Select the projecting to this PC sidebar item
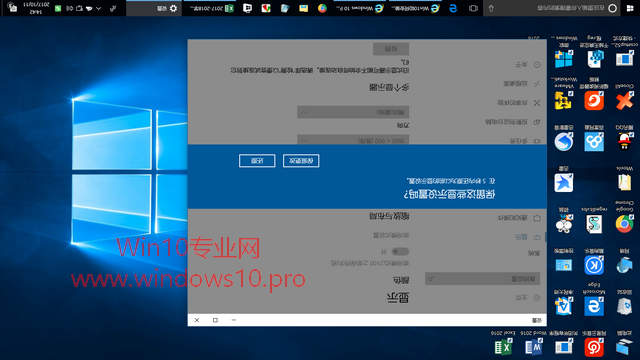Viewport: 640px width, 360px height. coord(513,122)
